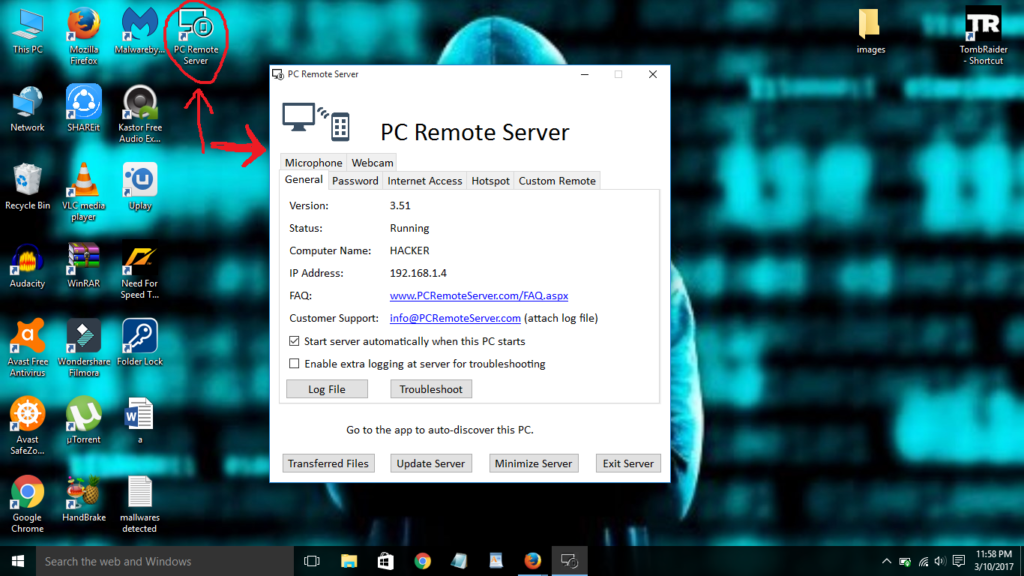Open the Internet Access tab
The height and width of the screenshot is (576, 1024).
(424, 181)
